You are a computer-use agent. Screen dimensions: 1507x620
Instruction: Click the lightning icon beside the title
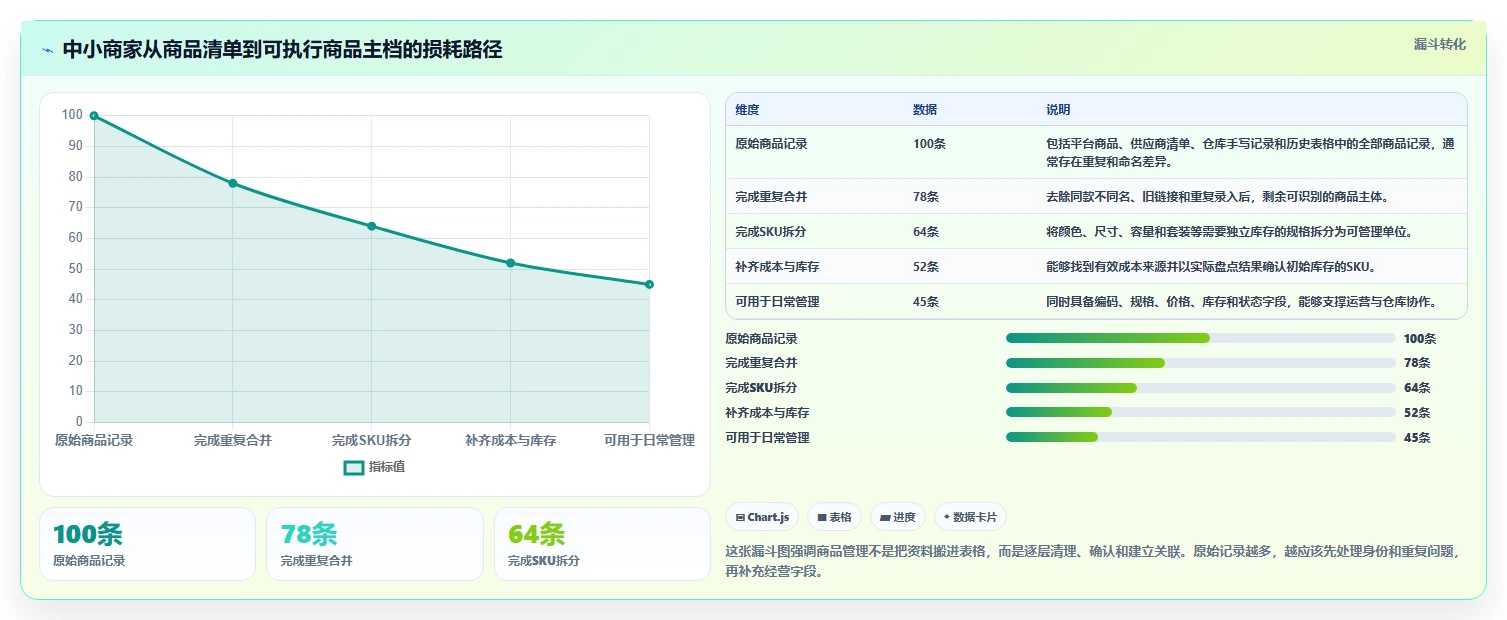click(x=47, y=50)
